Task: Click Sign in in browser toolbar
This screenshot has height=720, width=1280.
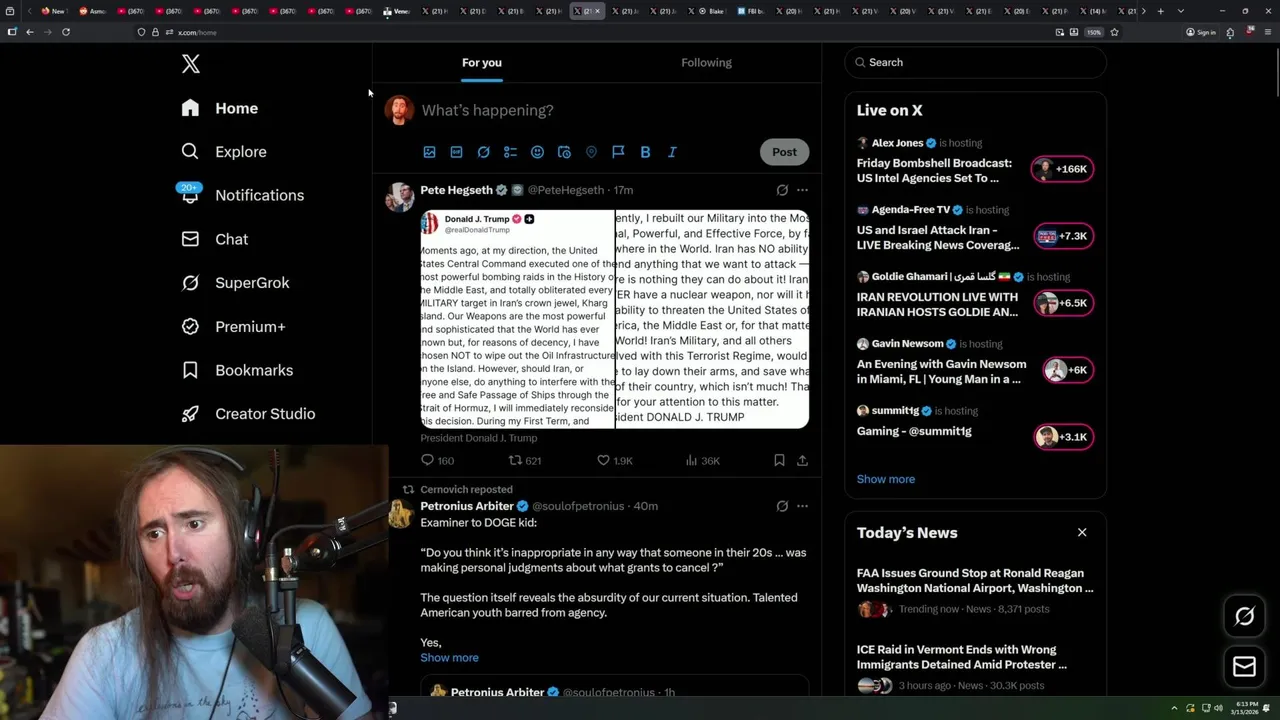Action: click(x=1201, y=32)
